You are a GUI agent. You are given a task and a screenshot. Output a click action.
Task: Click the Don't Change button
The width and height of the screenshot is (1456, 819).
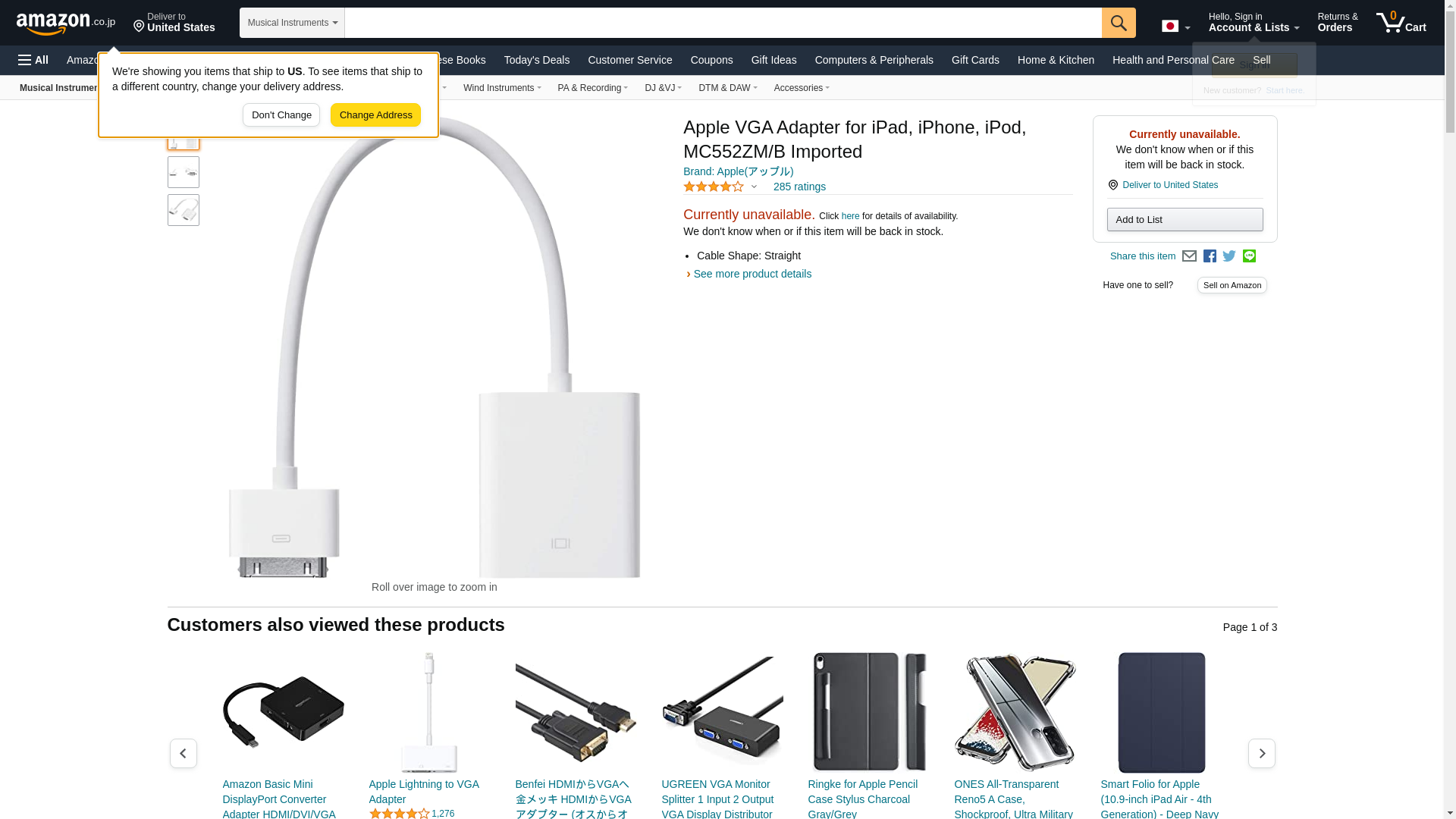coord(281,115)
